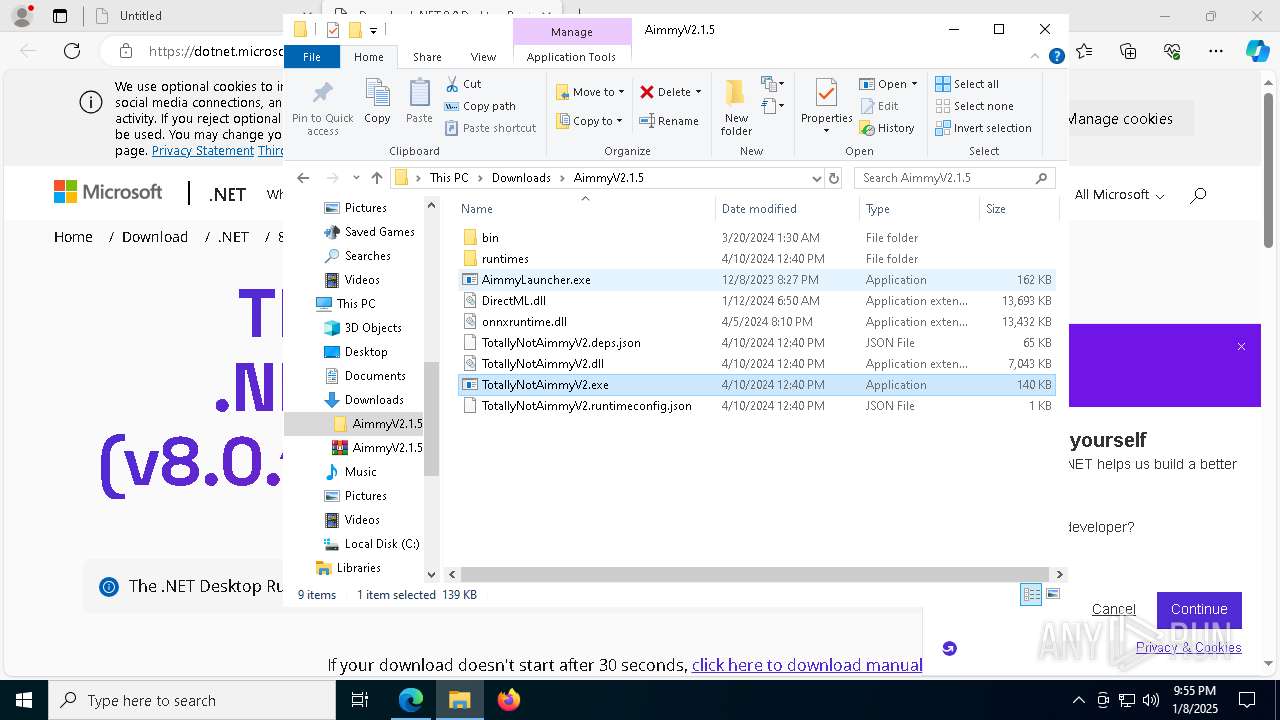This screenshot has height=720, width=1280.
Task: Expand the Open button dropdown arrow
Action: [x=914, y=84]
